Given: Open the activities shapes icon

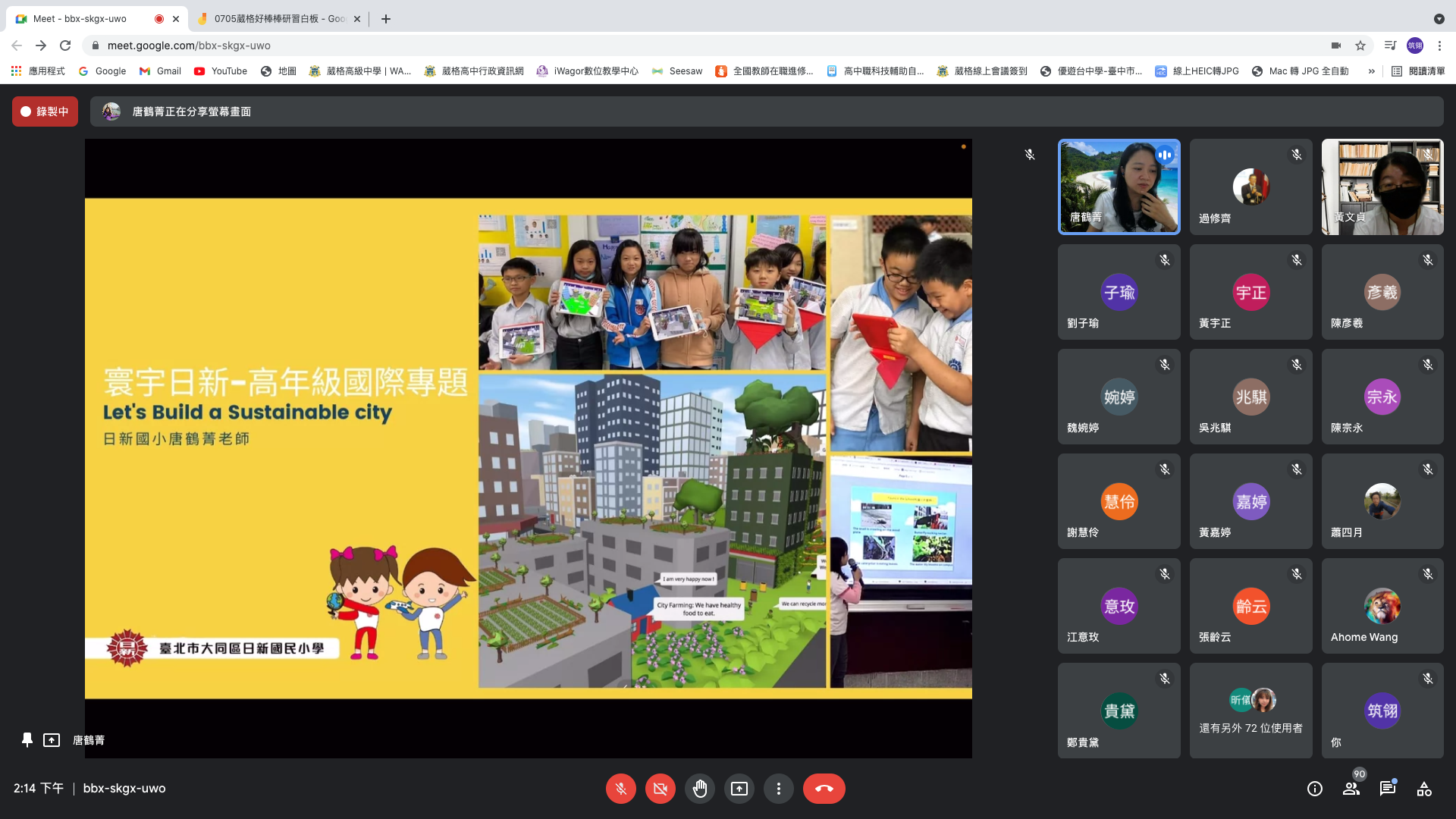Looking at the screenshot, I should point(1424,789).
